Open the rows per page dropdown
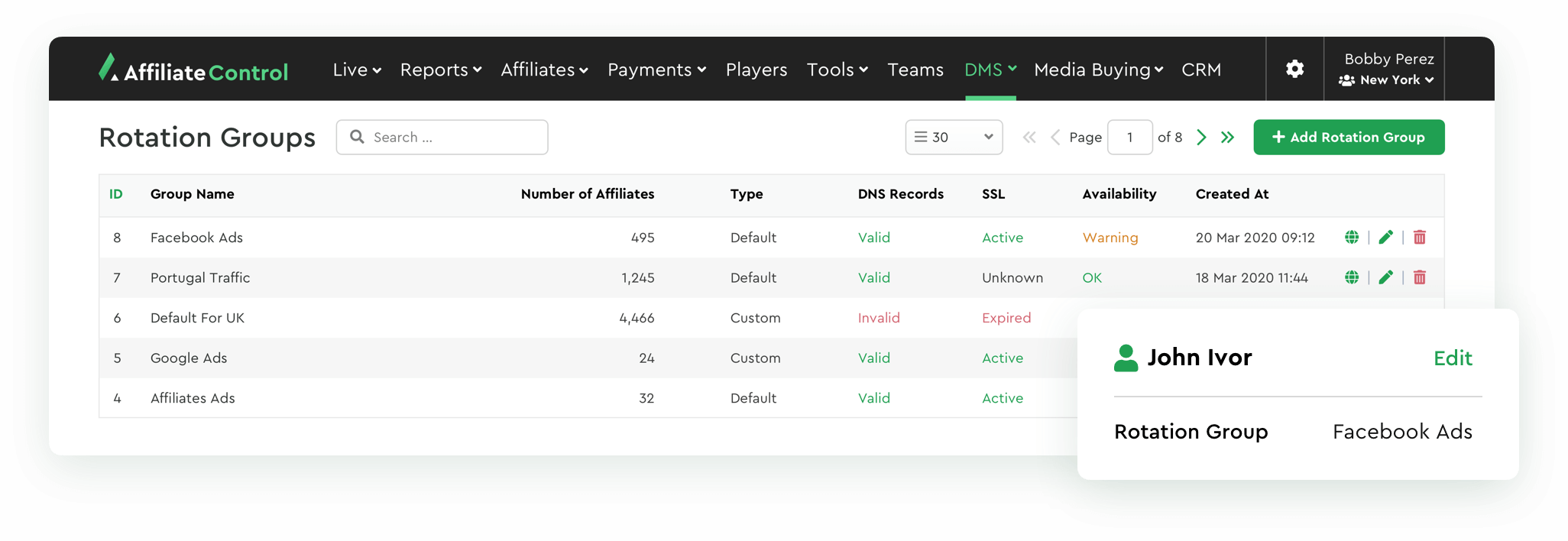1568x541 pixels. click(x=954, y=138)
